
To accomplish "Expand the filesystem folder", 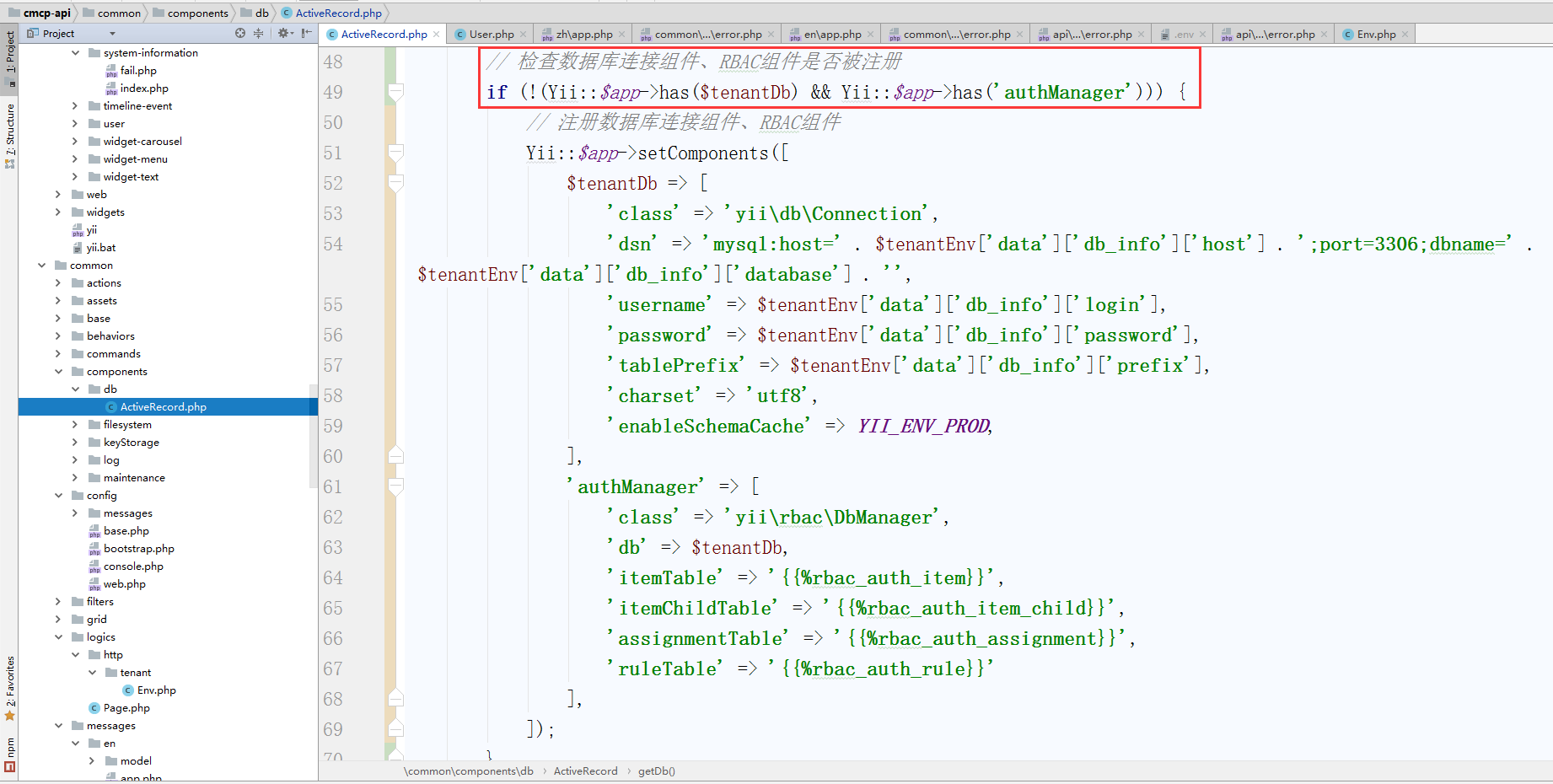I will point(75,425).
